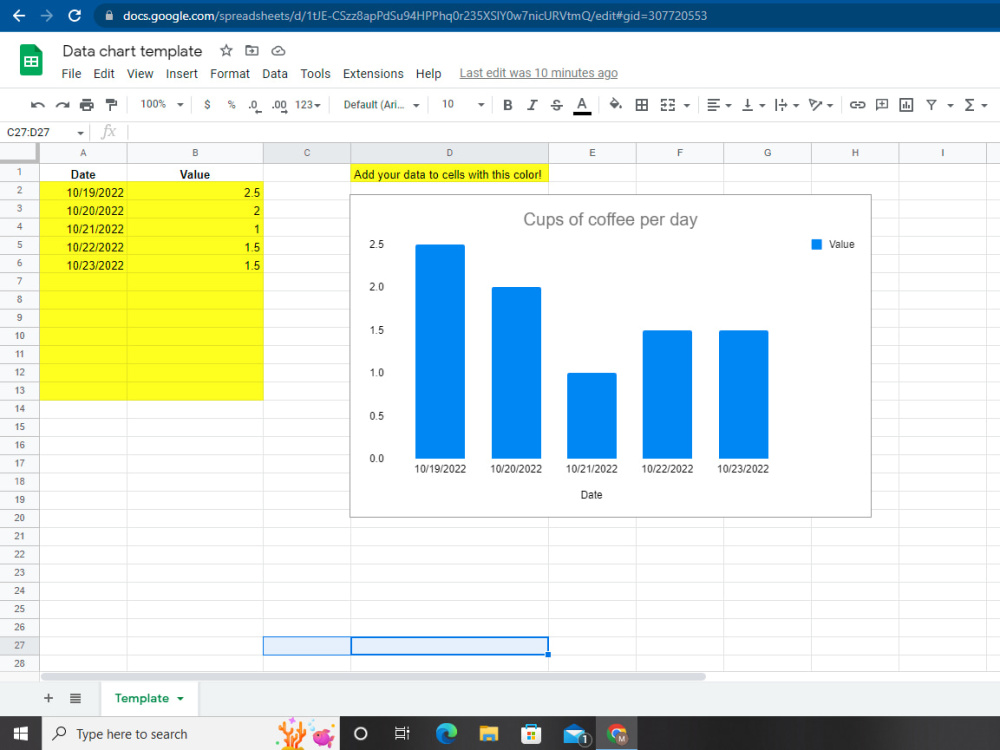This screenshot has width=1000, height=750.
Task: Decrease decimal places icon
Action: tap(254, 105)
